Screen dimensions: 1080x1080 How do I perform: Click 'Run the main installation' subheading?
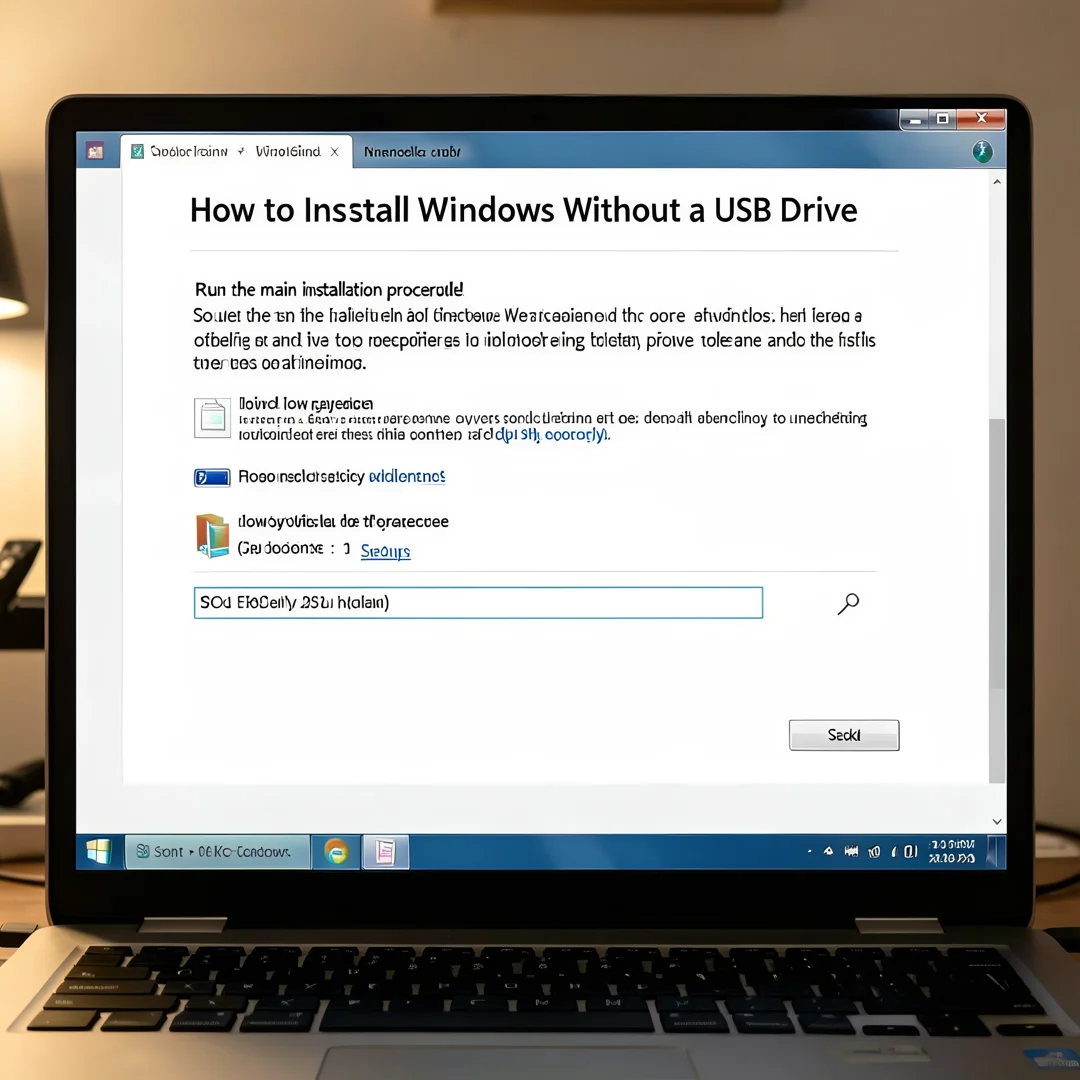click(x=329, y=289)
